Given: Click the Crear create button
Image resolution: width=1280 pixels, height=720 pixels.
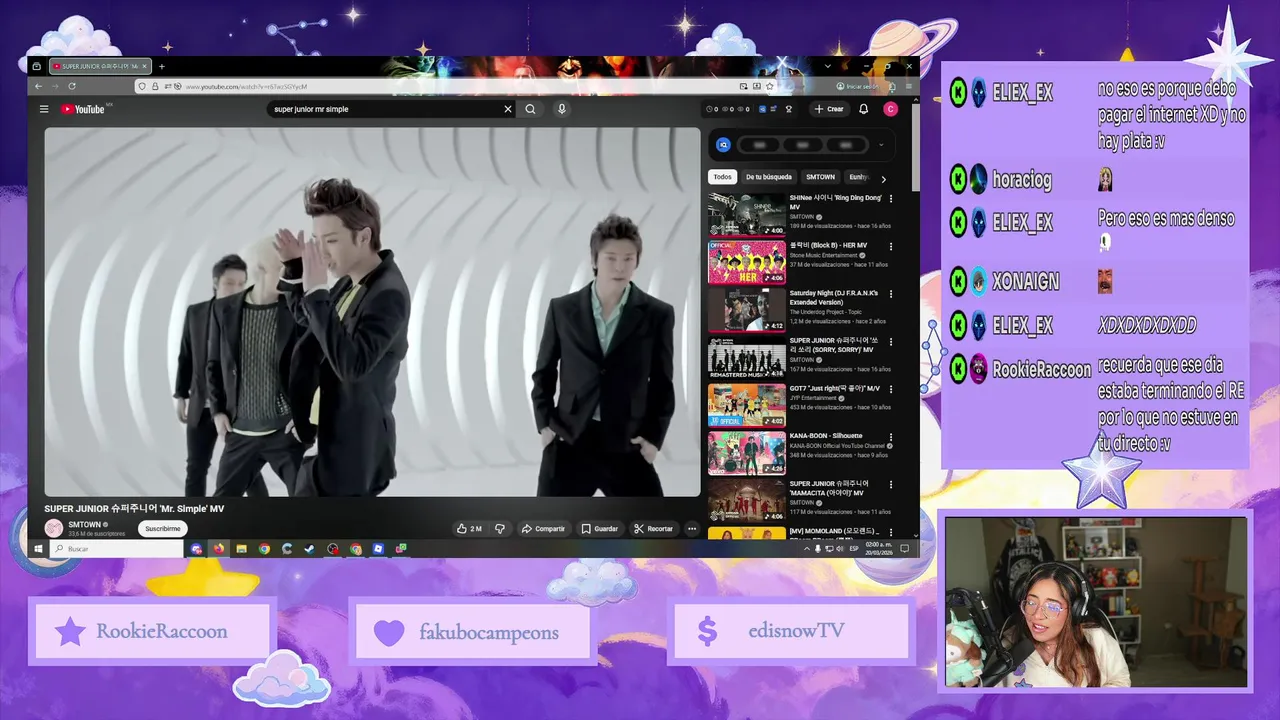Looking at the screenshot, I should pyautogui.click(x=829, y=109).
